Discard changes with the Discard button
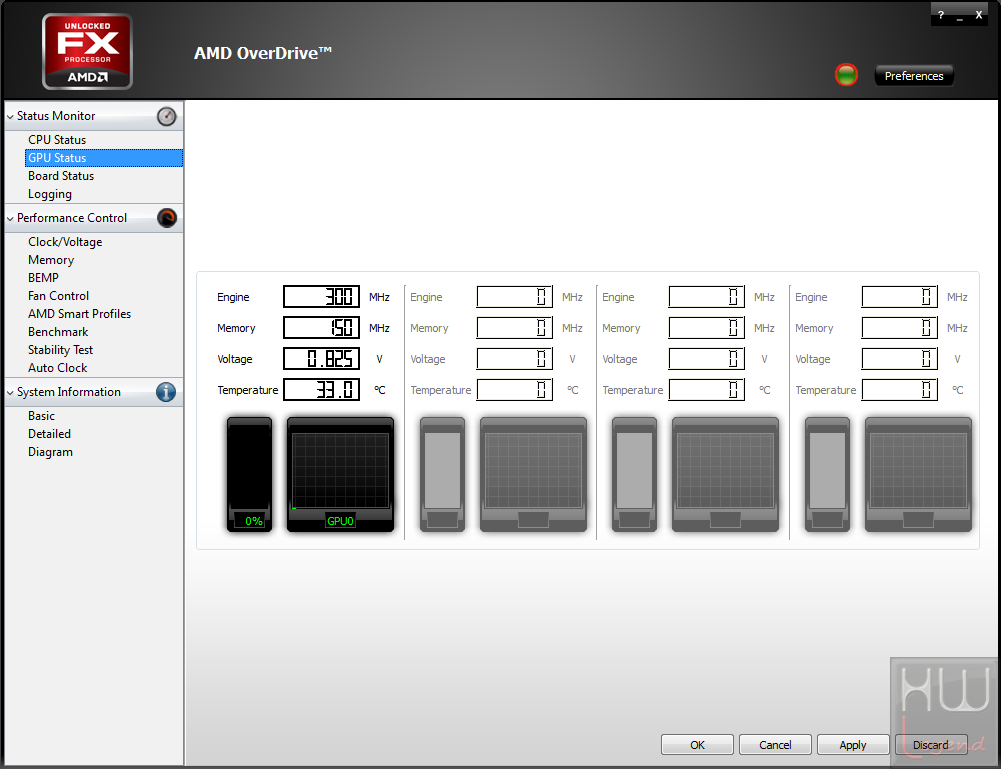The width and height of the screenshot is (1001, 769). pos(931,745)
